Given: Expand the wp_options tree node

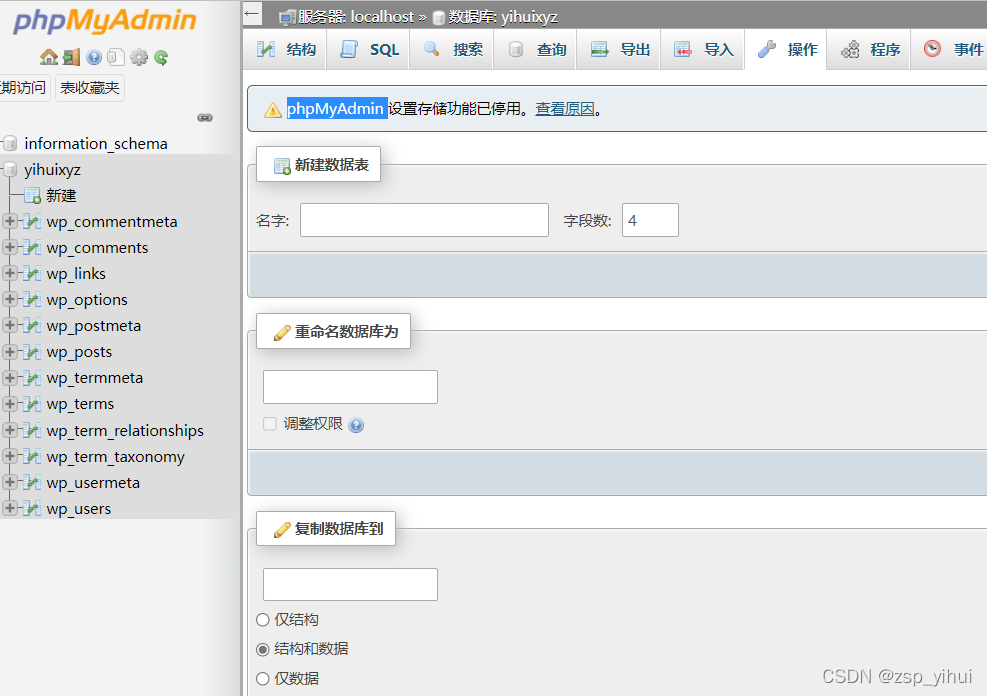Looking at the screenshot, I should (x=9, y=299).
